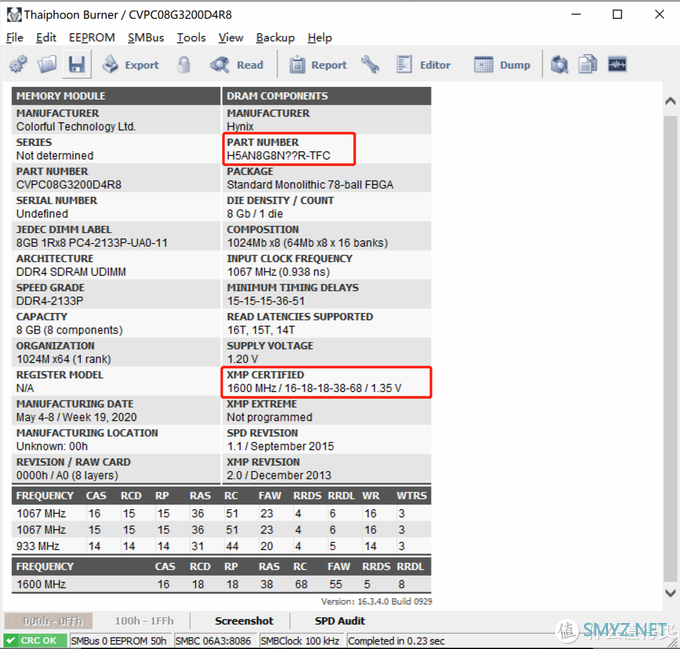Viewport: 680px width, 649px height.
Task: Open the Report view
Action: 318,65
